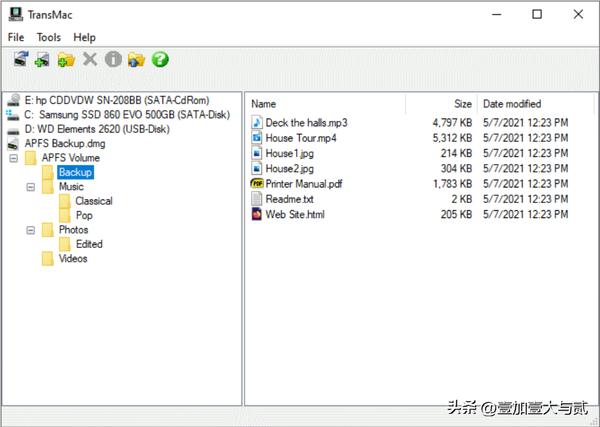
Task: Click the House2.jpg image file icon
Action: coord(256,168)
